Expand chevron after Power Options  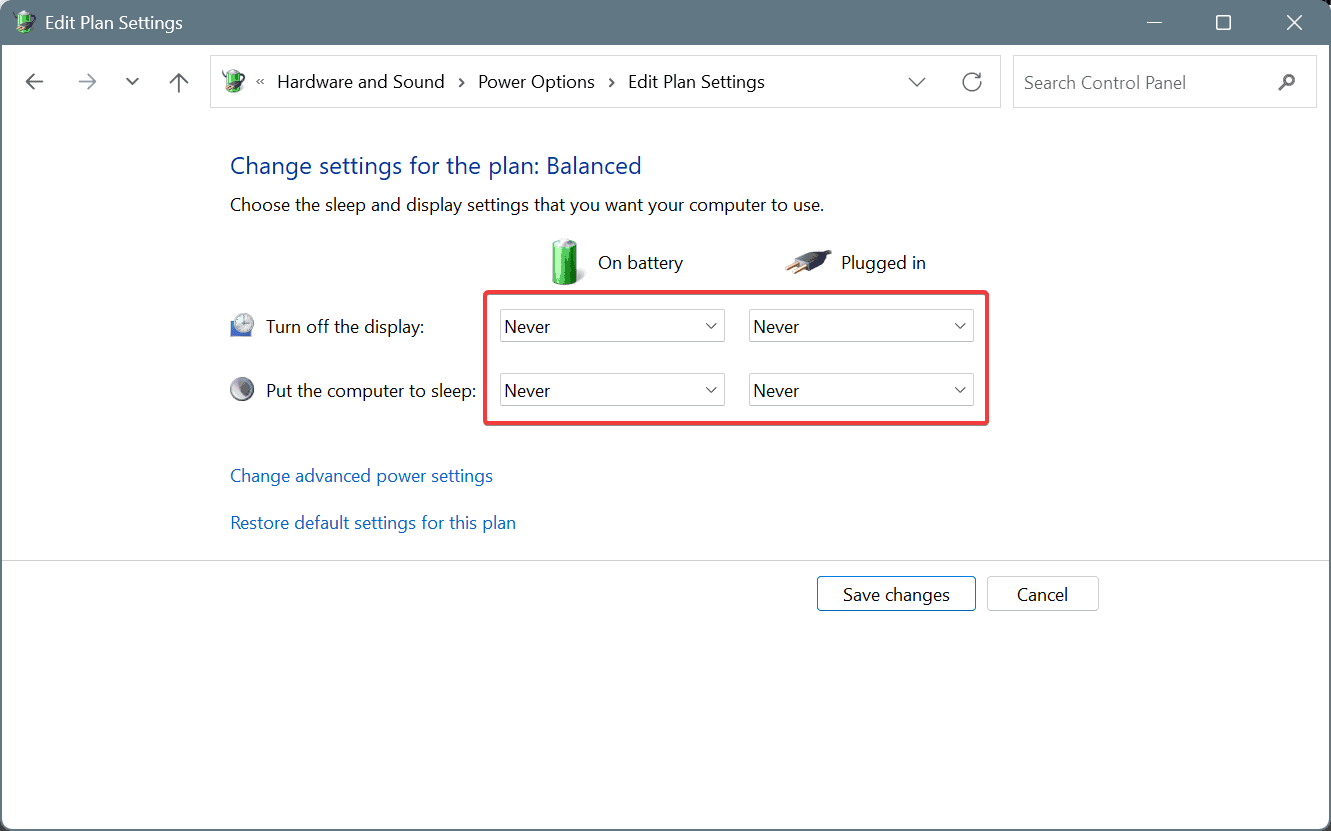[x=612, y=82]
